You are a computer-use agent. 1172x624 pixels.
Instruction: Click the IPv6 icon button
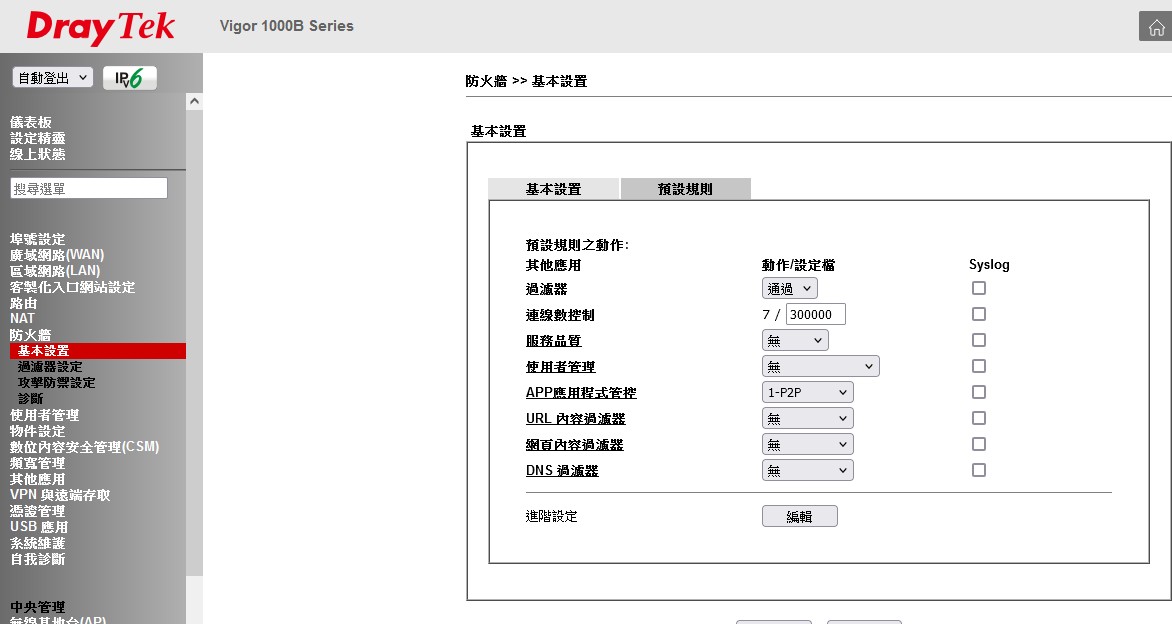tap(129, 78)
